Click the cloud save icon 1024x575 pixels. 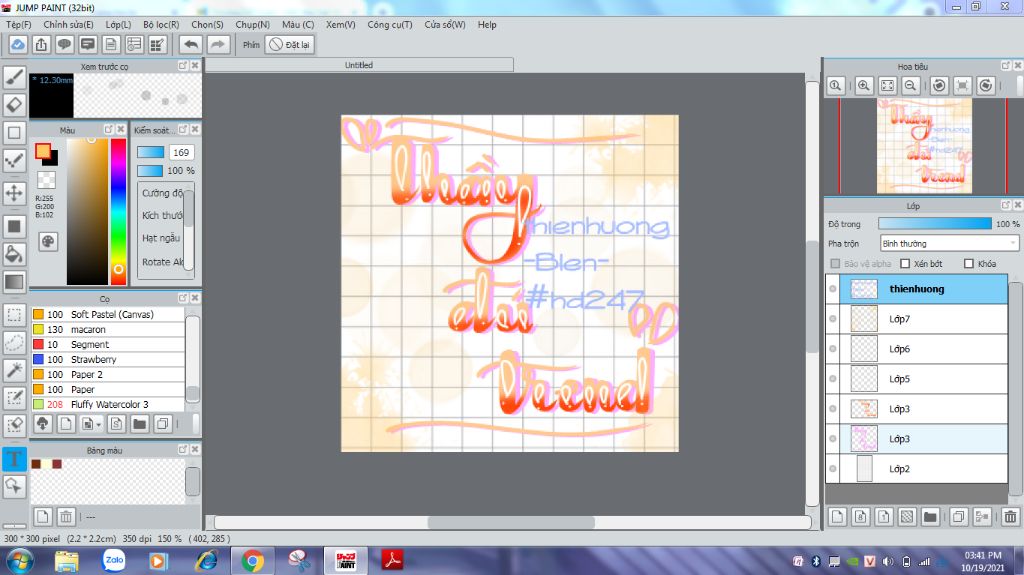click(x=18, y=44)
